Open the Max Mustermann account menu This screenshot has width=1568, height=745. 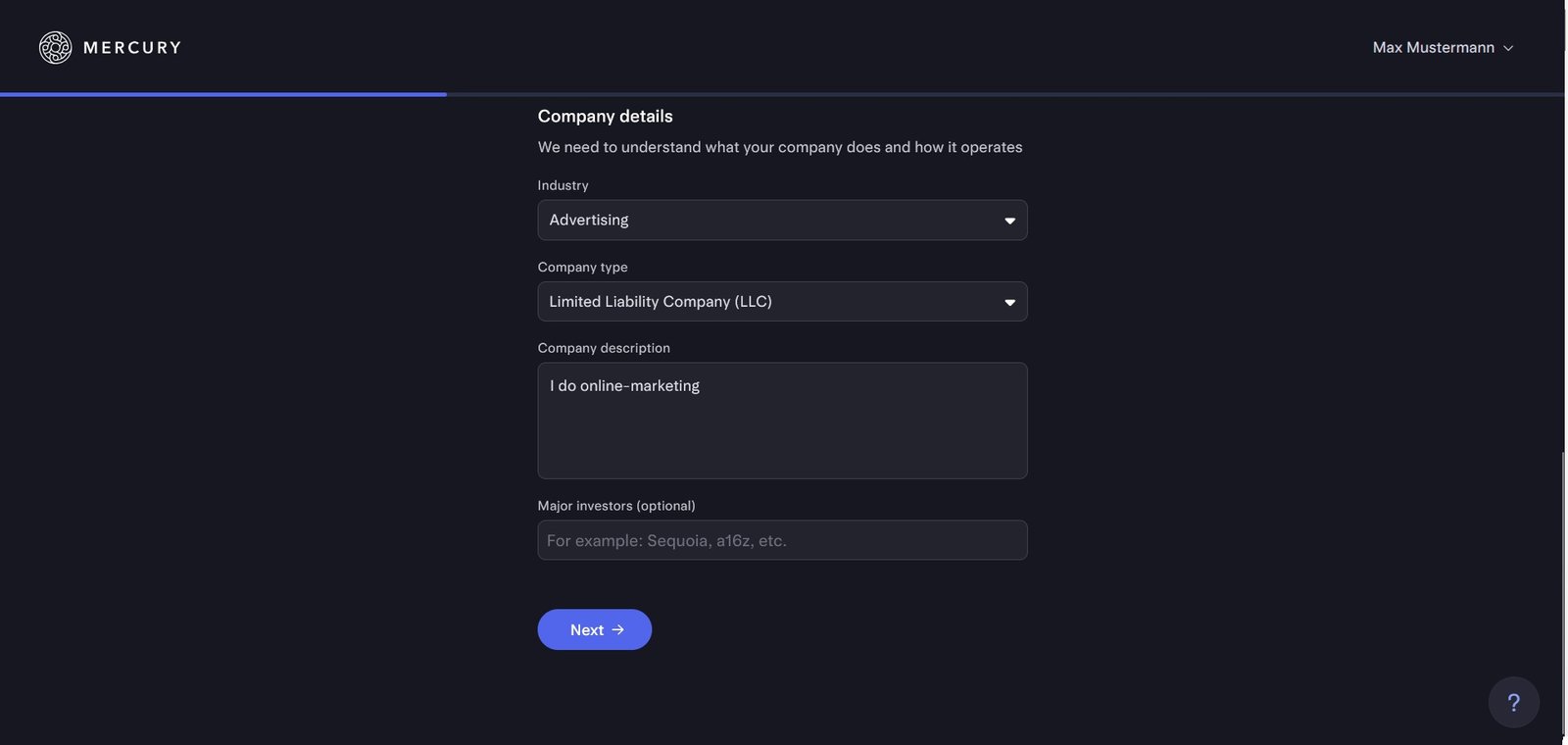point(1434,47)
